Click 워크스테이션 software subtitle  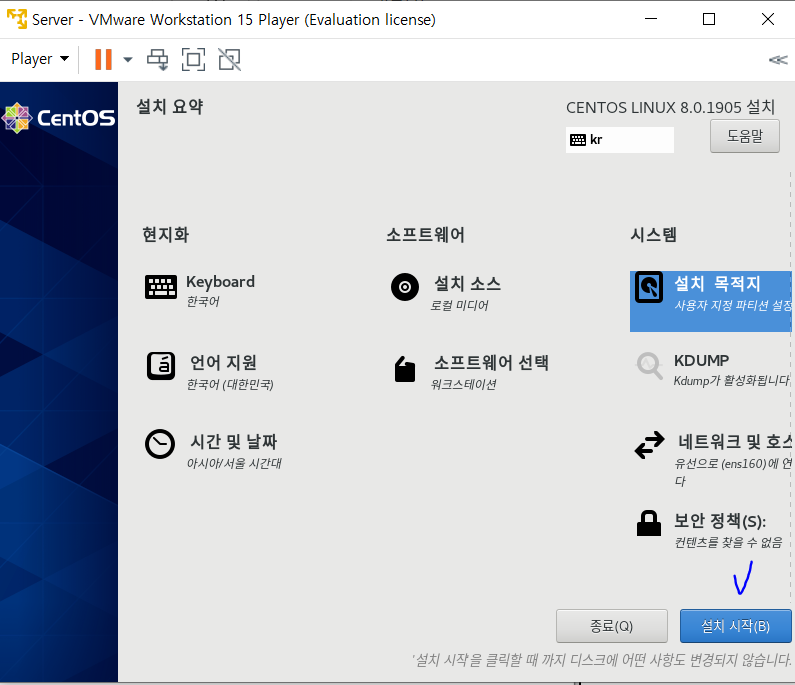pos(463,384)
